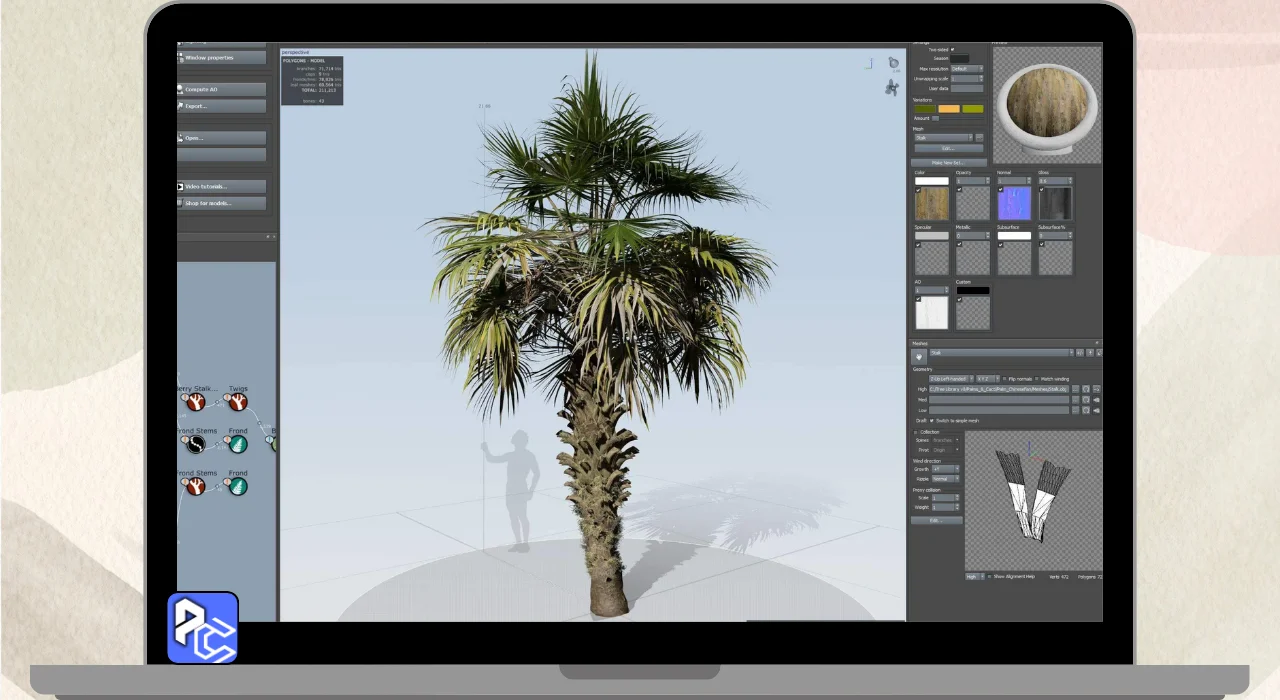Screen dimensions: 1280x700
Task: Open Video tutorials
Action: pos(222,187)
